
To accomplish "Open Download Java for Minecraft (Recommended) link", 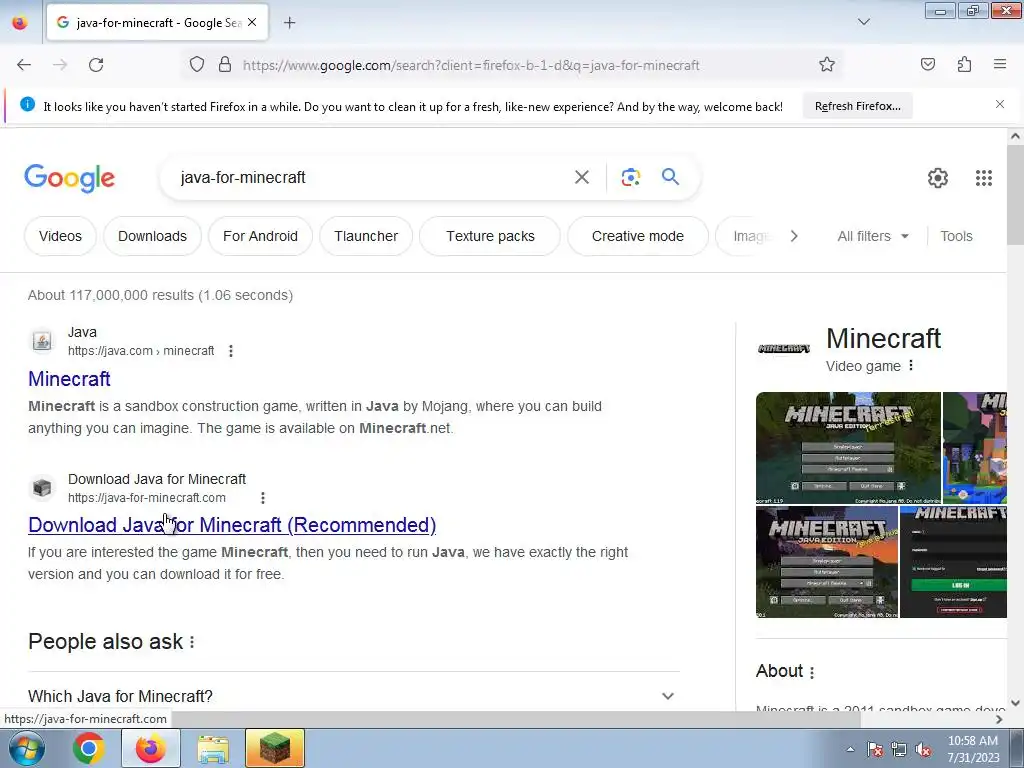I will coord(232,525).
